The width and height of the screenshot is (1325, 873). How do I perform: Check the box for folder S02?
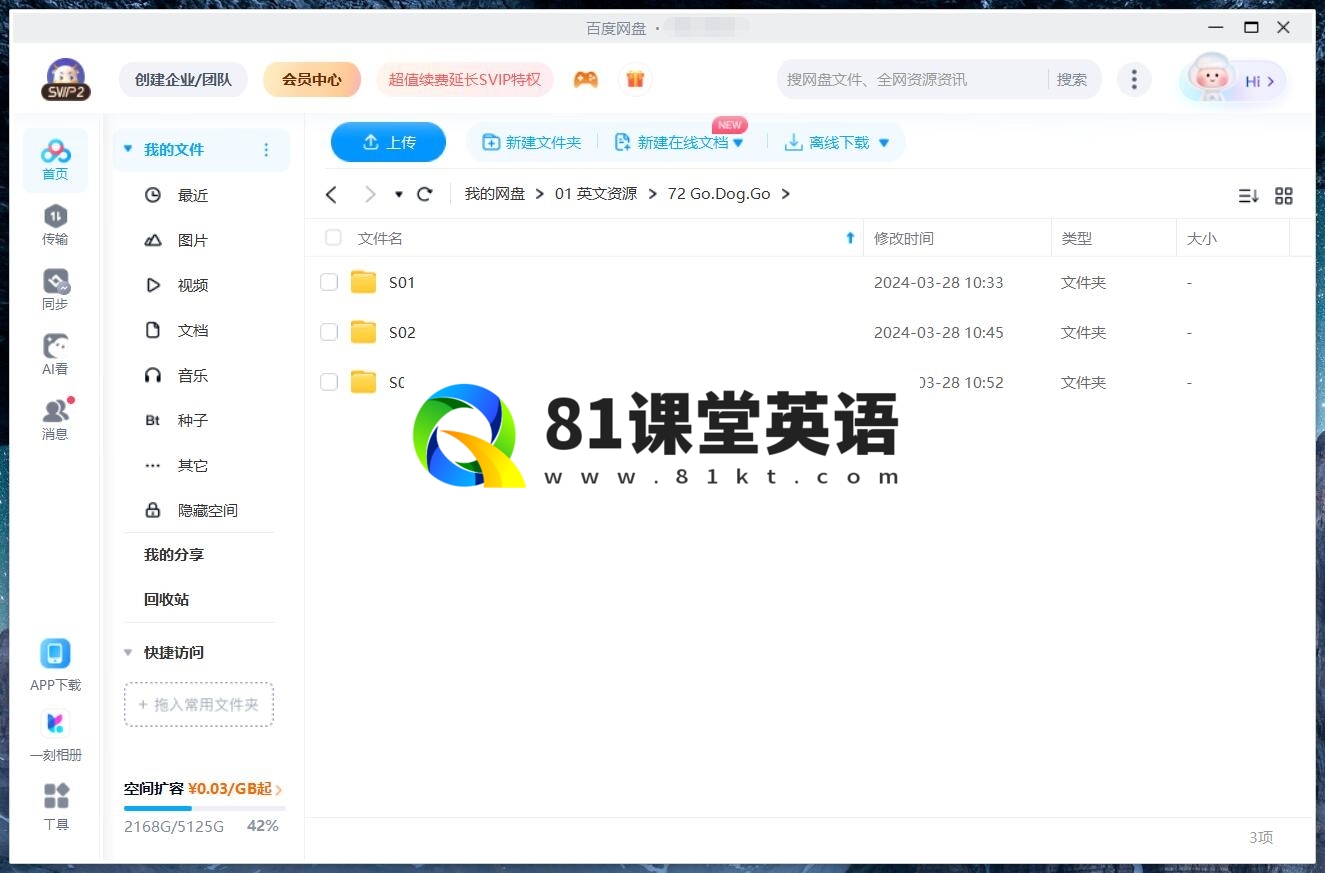pyautogui.click(x=329, y=332)
